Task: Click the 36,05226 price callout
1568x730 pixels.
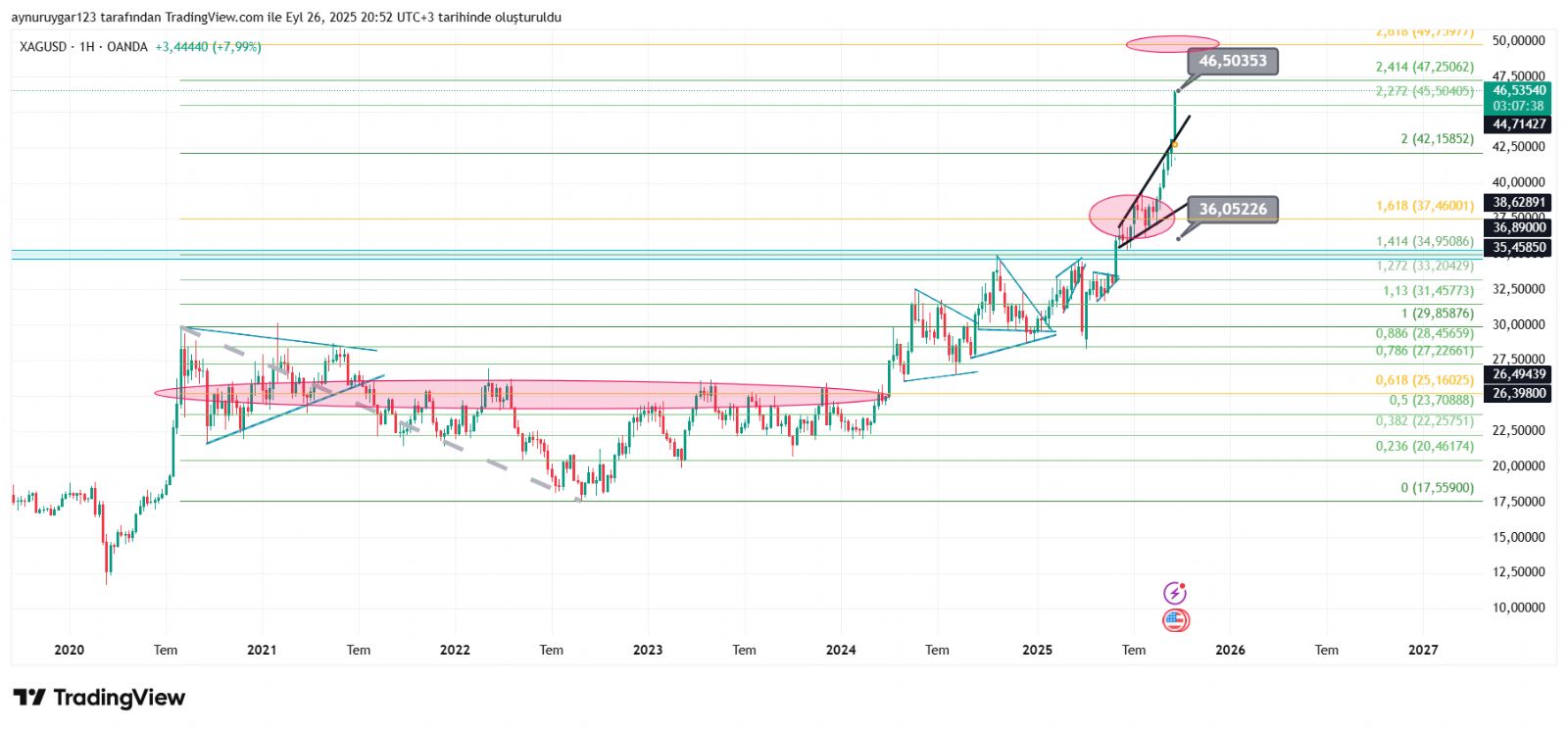Action: point(1232,209)
